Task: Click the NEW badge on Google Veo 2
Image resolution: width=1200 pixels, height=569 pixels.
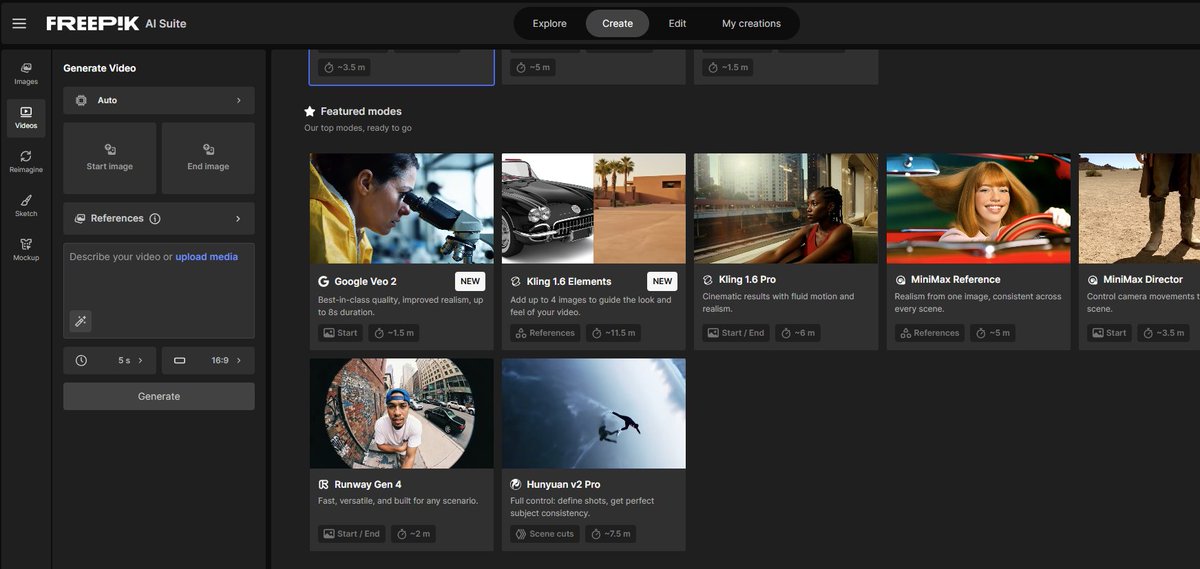Action: (x=470, y=281)
